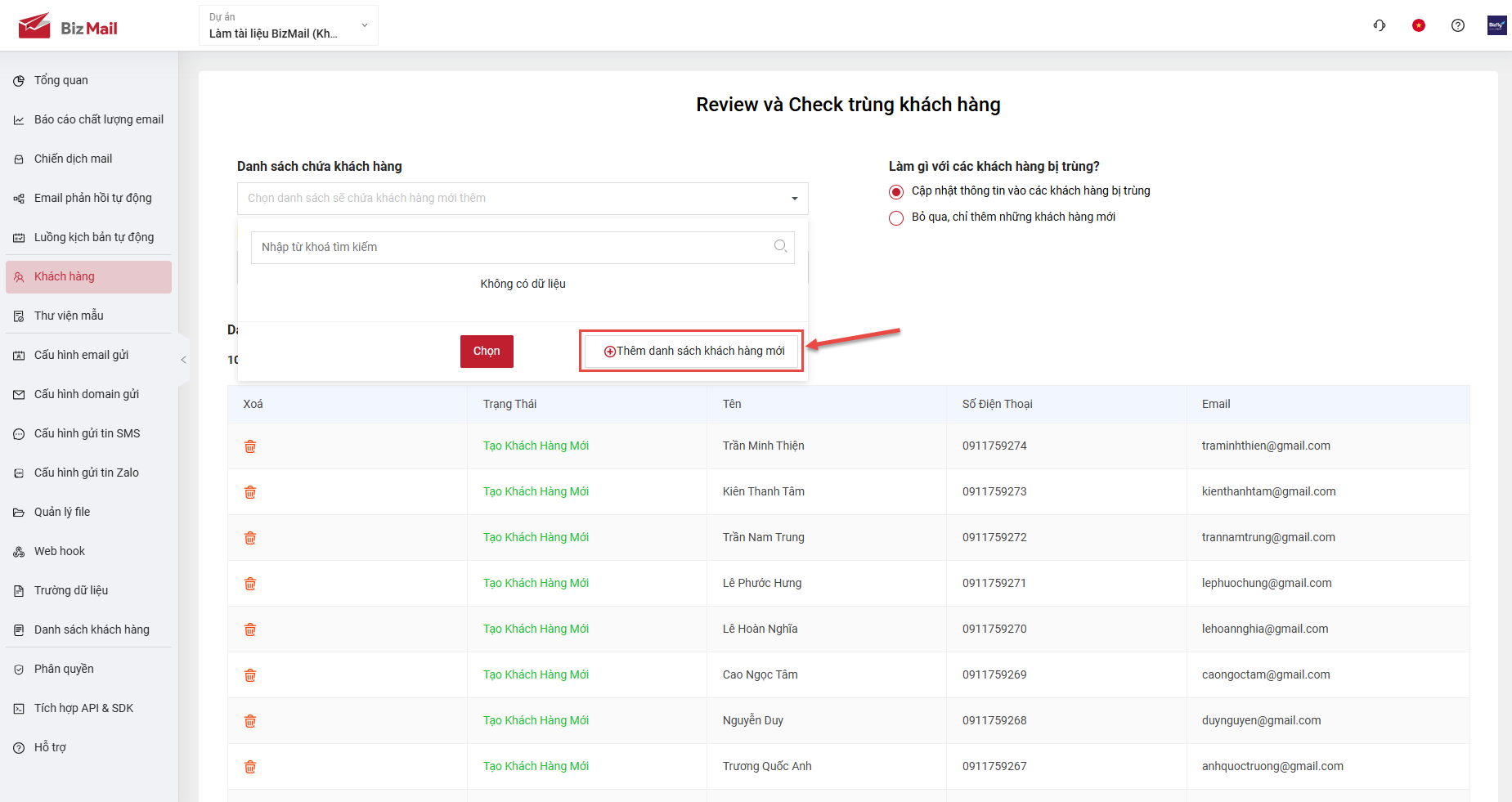Delete the Lê Phước Hưng row
Viewport: 1512px width, 802px height.
(250, 584)
